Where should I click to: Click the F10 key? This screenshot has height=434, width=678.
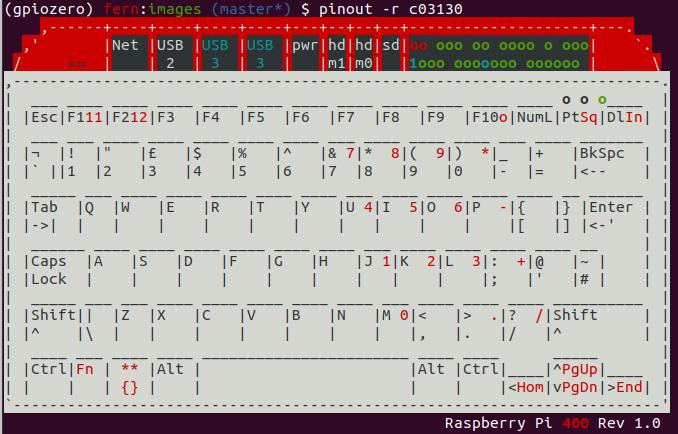pyautogui.click(x=489, y=118)
